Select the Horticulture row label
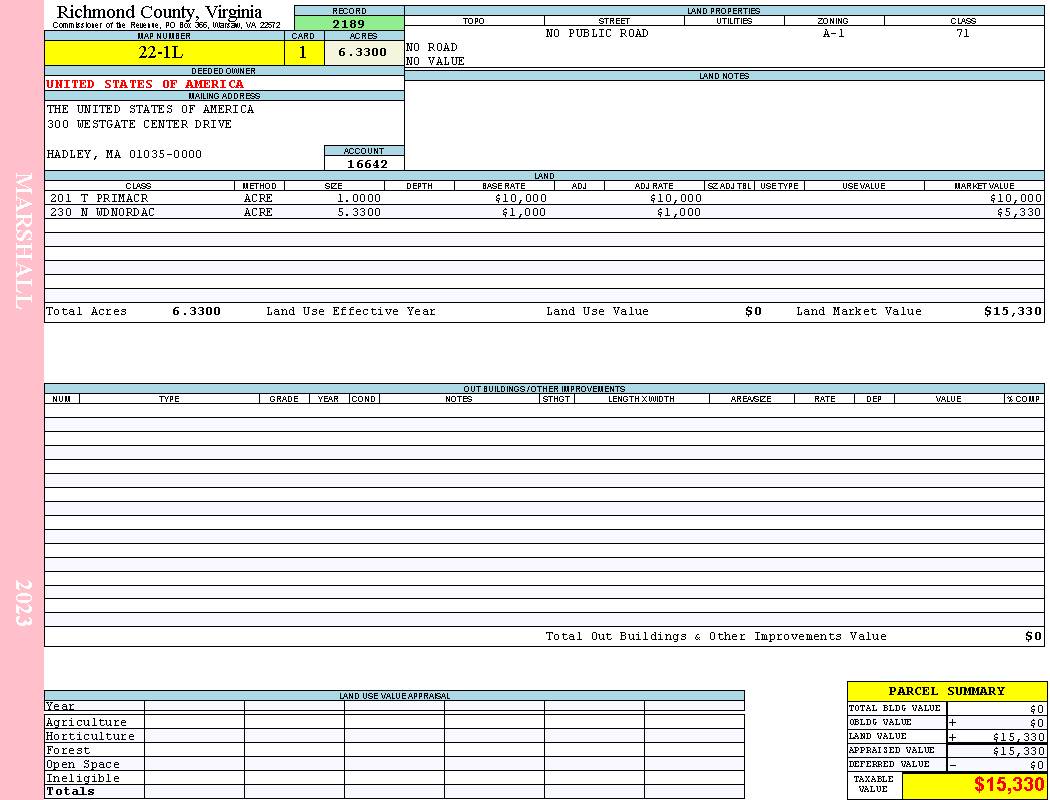Image resolution: width=1050 pixels, height=800 pixels. click(90, 736)
